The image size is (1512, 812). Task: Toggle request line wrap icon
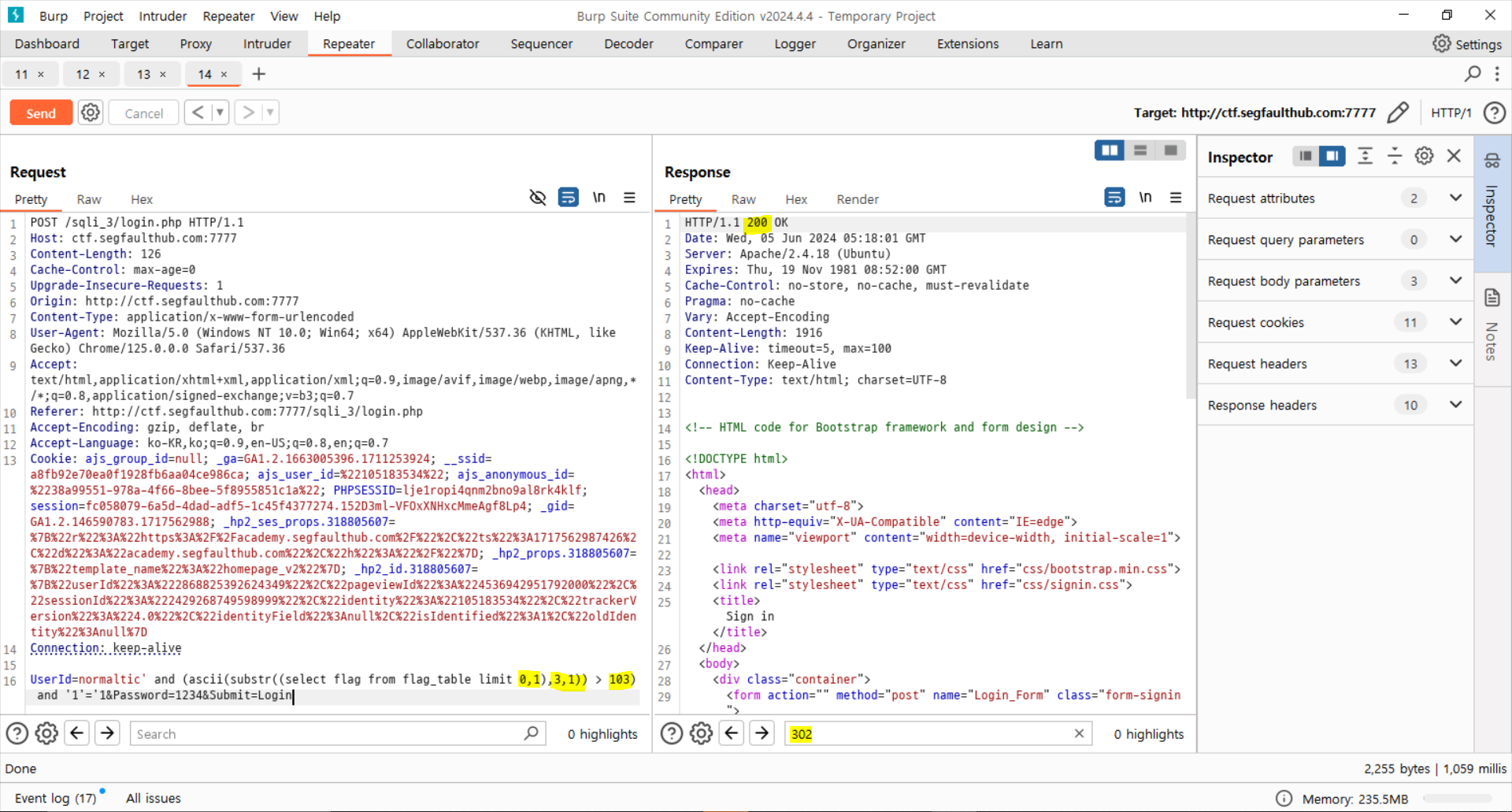tap(568, 197)
